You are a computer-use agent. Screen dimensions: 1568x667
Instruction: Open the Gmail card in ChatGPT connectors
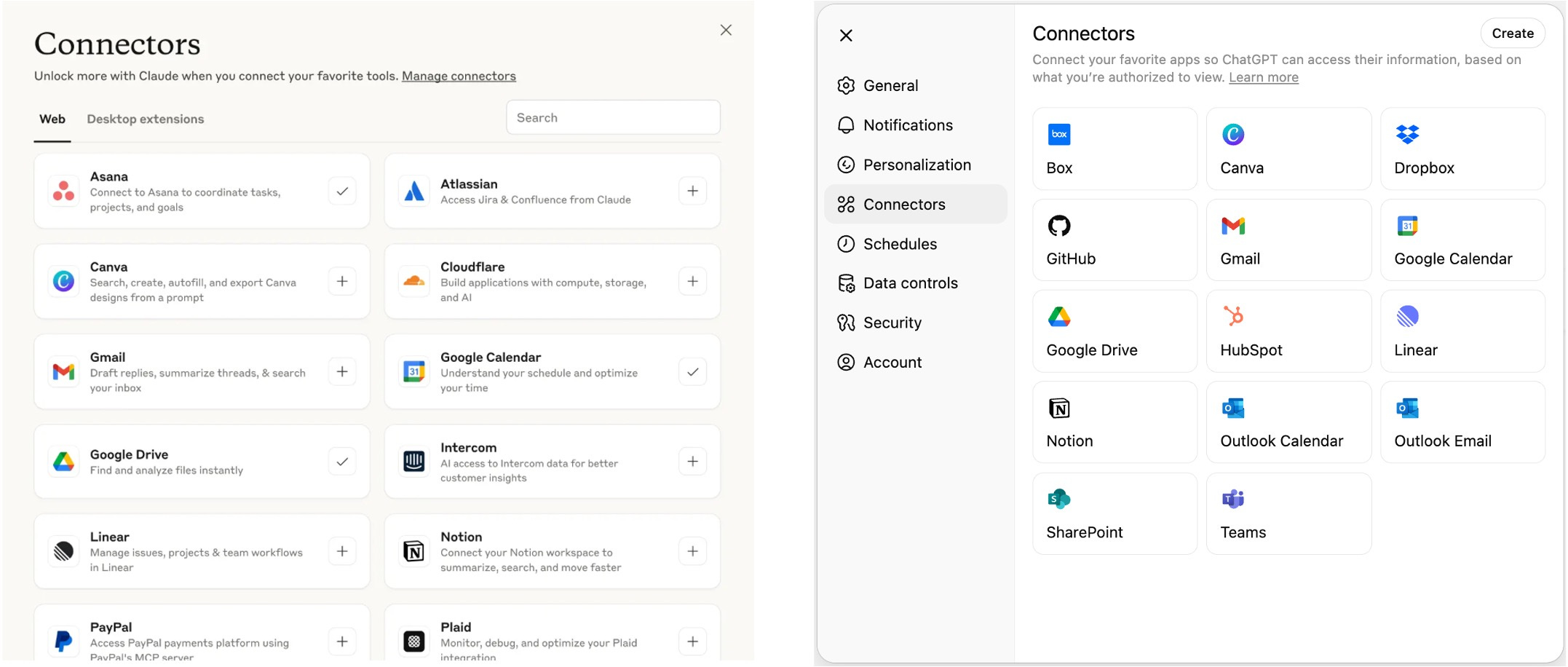1288,240
